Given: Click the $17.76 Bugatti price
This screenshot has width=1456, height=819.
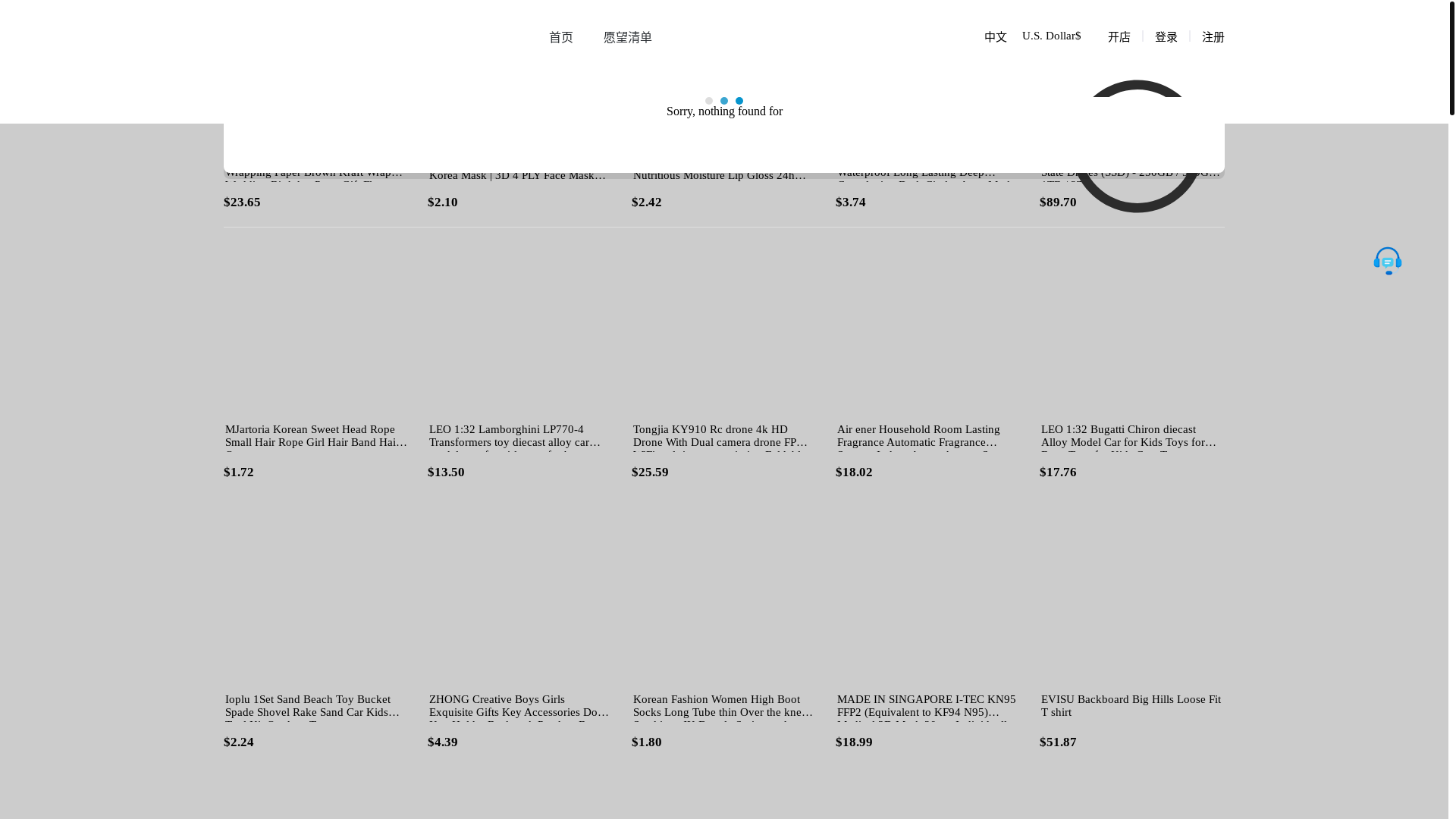Looking at the screenshot, I should click(1058, 472).
